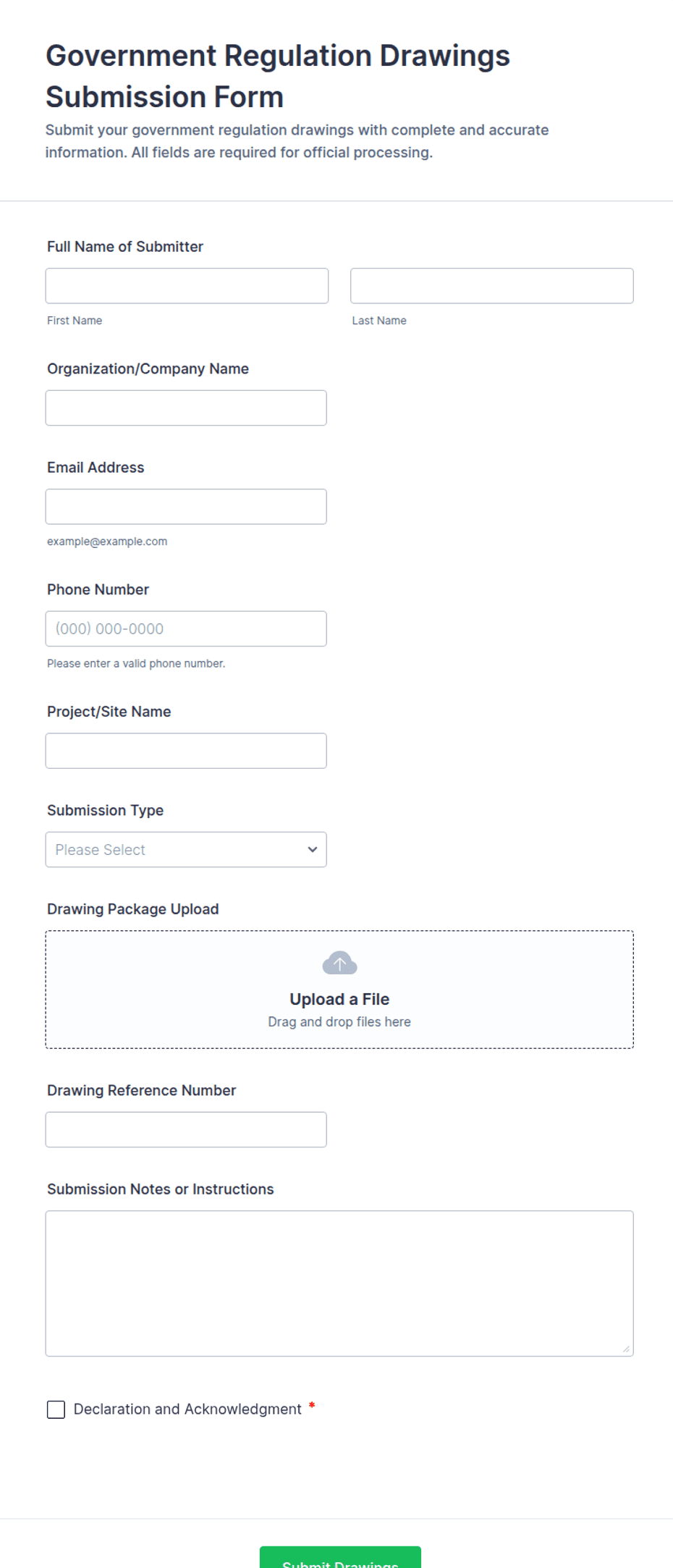Viewport: 673px width, 1568px height.
Task: Open the Submission Type dropdown
Action: click(x=186, y=849)
